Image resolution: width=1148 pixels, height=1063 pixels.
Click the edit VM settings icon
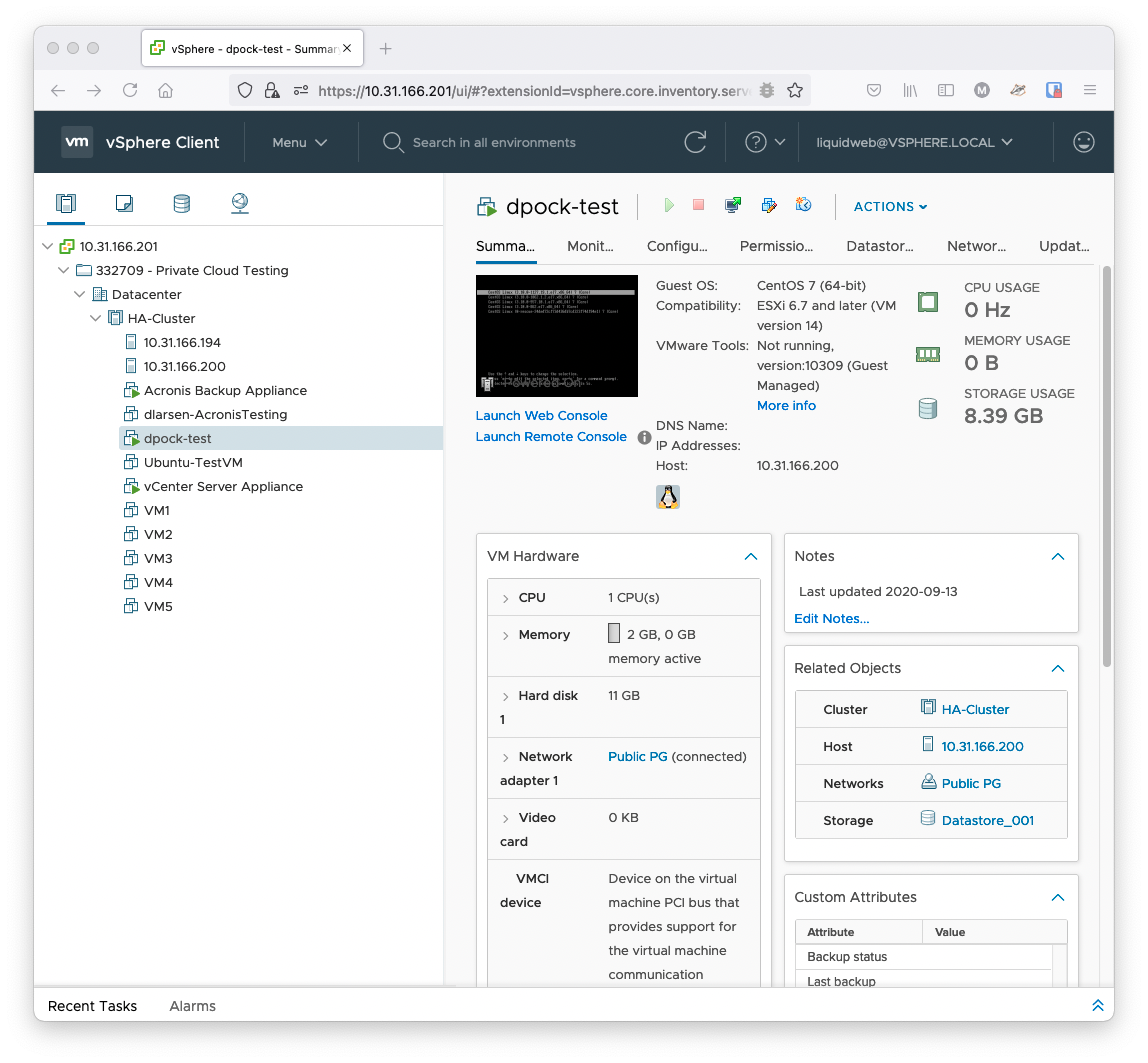768,205
